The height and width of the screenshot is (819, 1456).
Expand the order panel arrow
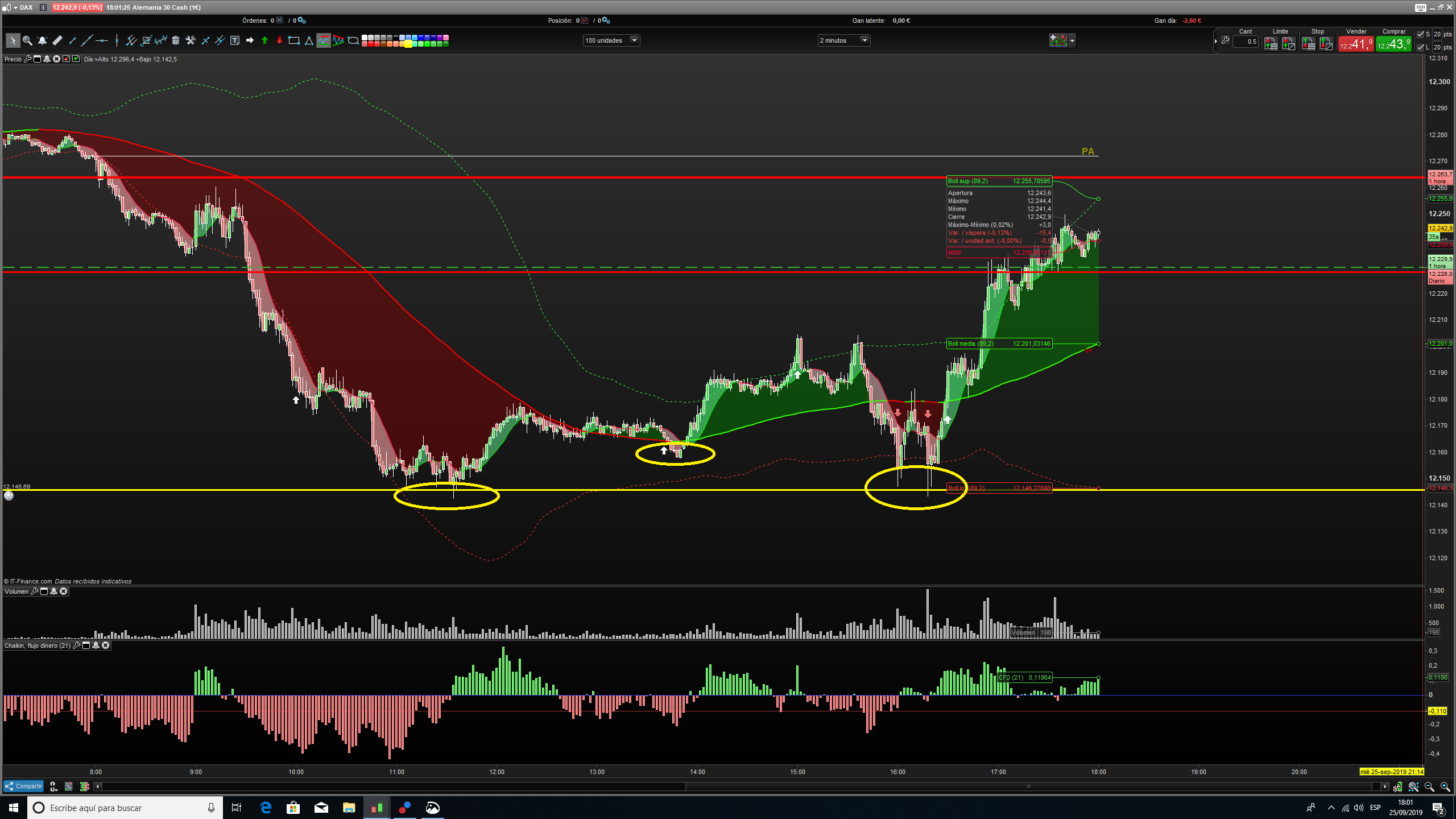[1216, 41]
